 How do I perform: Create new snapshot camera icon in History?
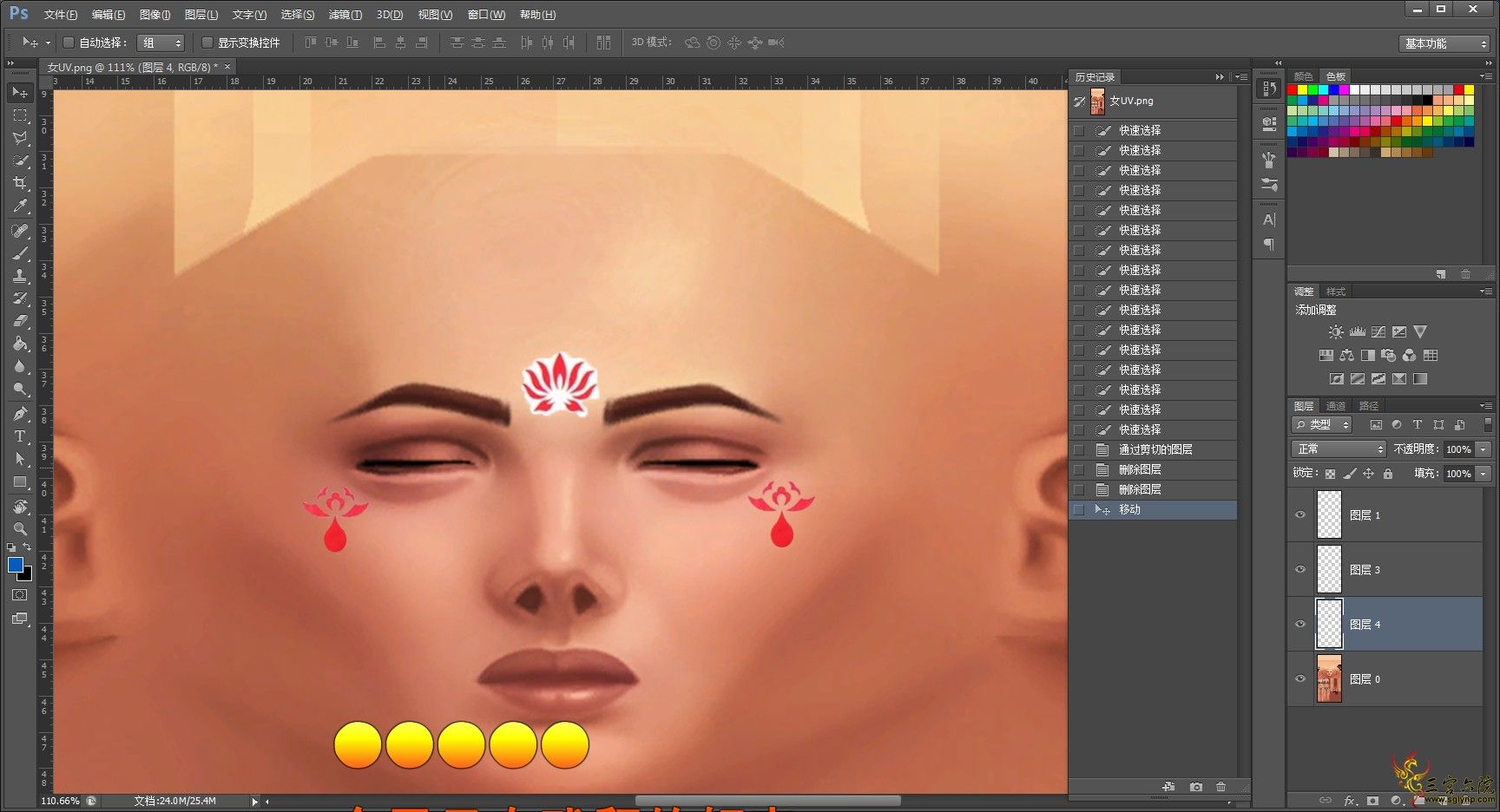point(1196,787)
